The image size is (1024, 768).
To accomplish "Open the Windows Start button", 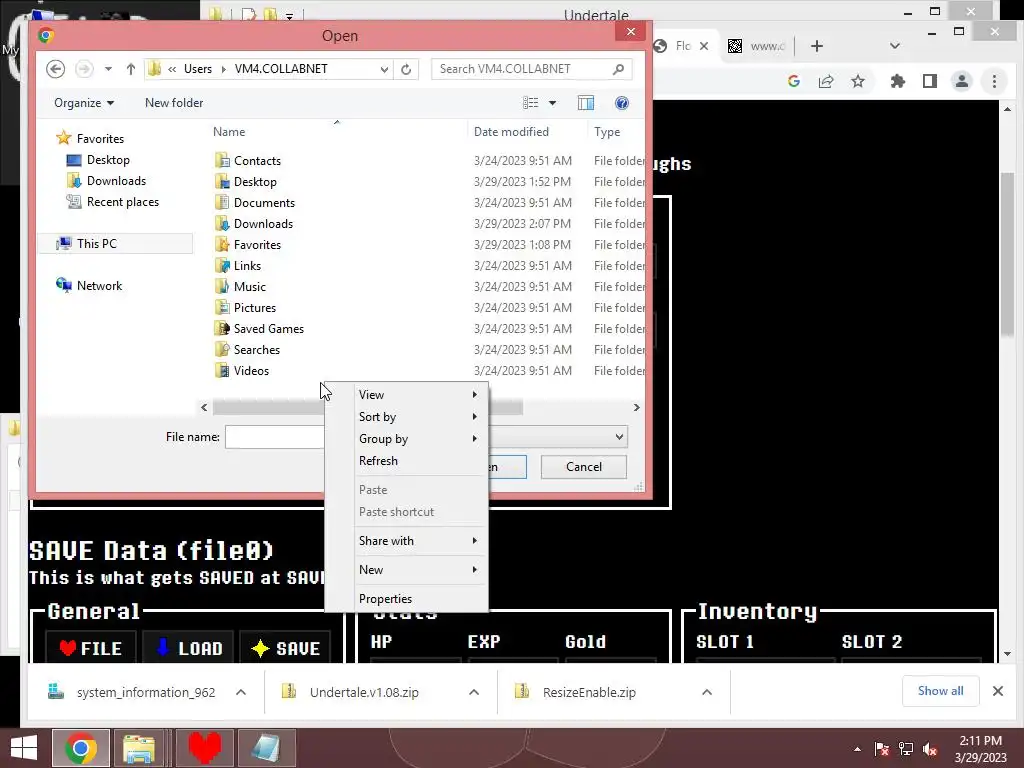I will 24,748.
